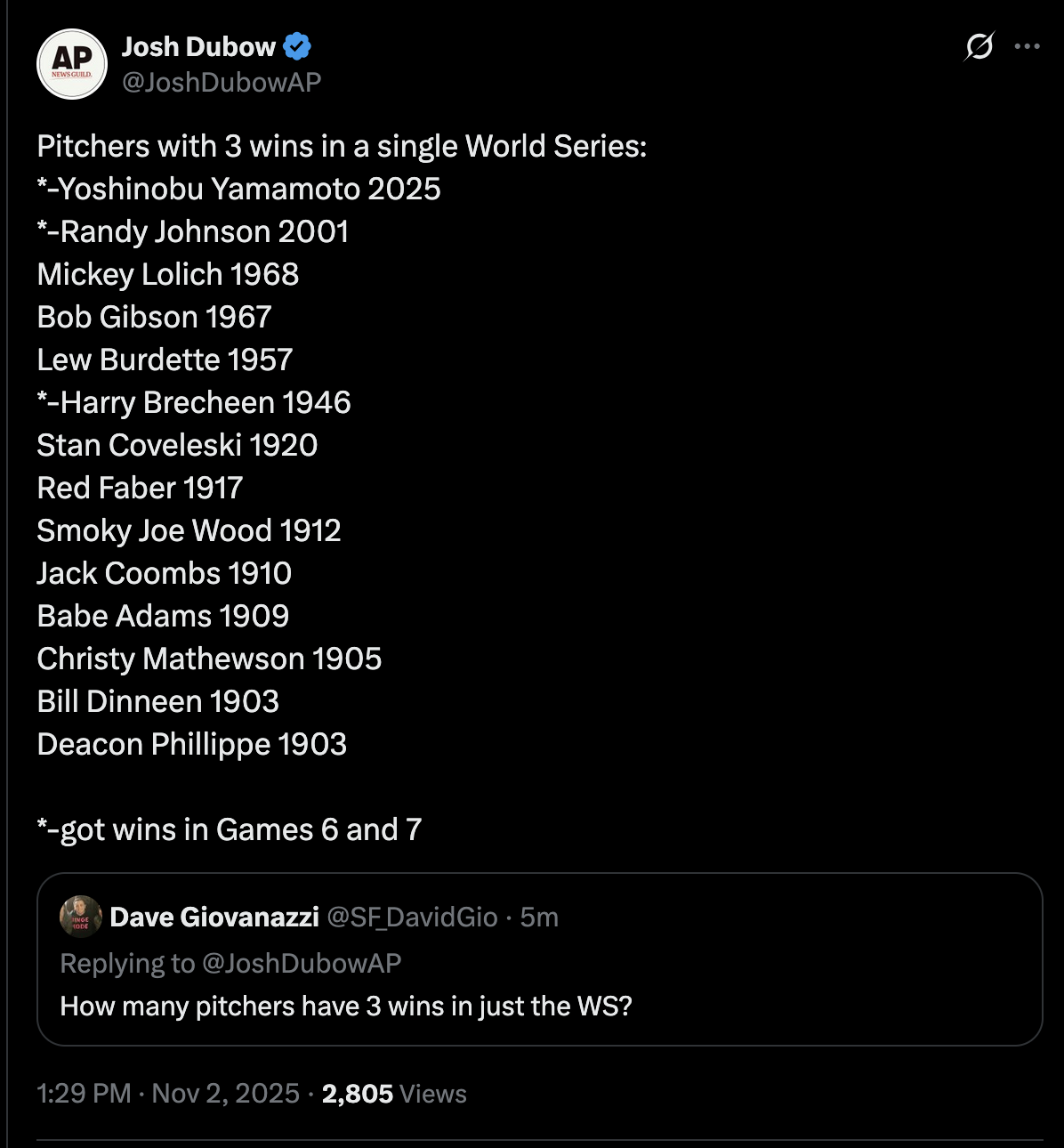
Task: Click the AP News Guild profile avatar
Action: pos(72,64)
